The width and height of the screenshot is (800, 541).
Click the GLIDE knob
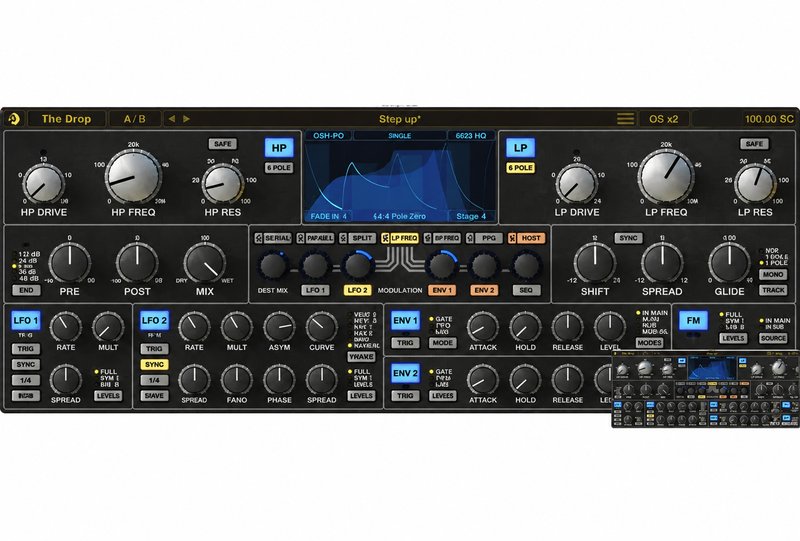coord(729,263)
